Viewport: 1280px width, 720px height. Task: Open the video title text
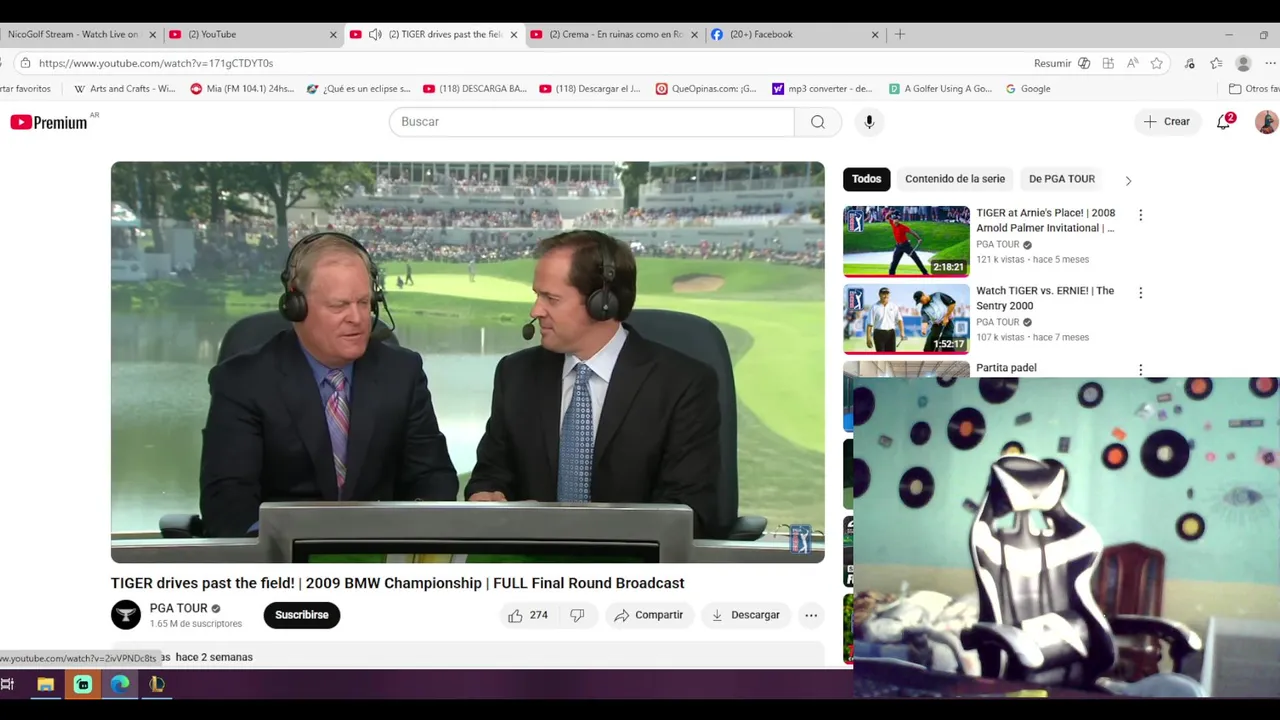(398, 583)
